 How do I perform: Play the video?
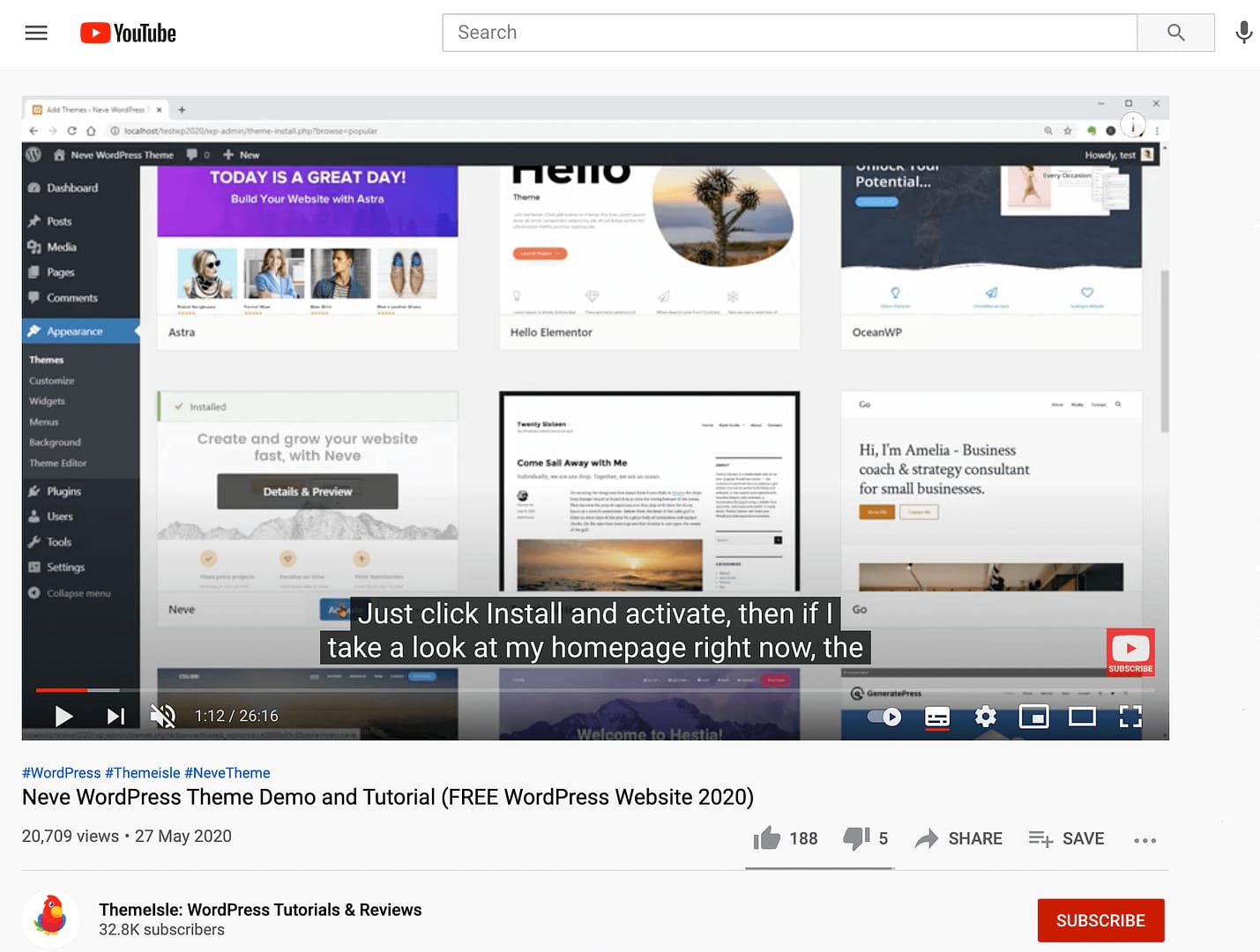click(x=63, y=716)
